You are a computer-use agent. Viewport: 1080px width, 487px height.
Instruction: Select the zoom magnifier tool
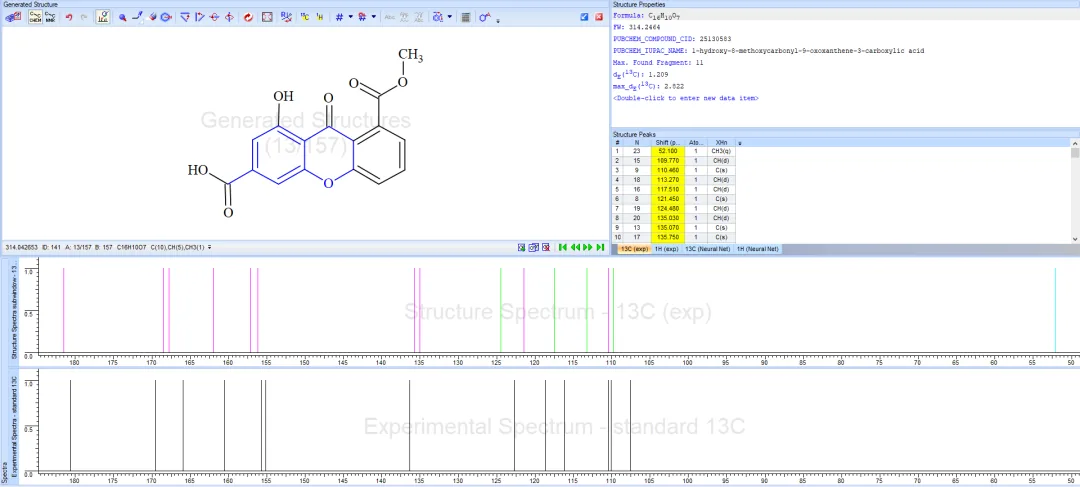[123, 17]
